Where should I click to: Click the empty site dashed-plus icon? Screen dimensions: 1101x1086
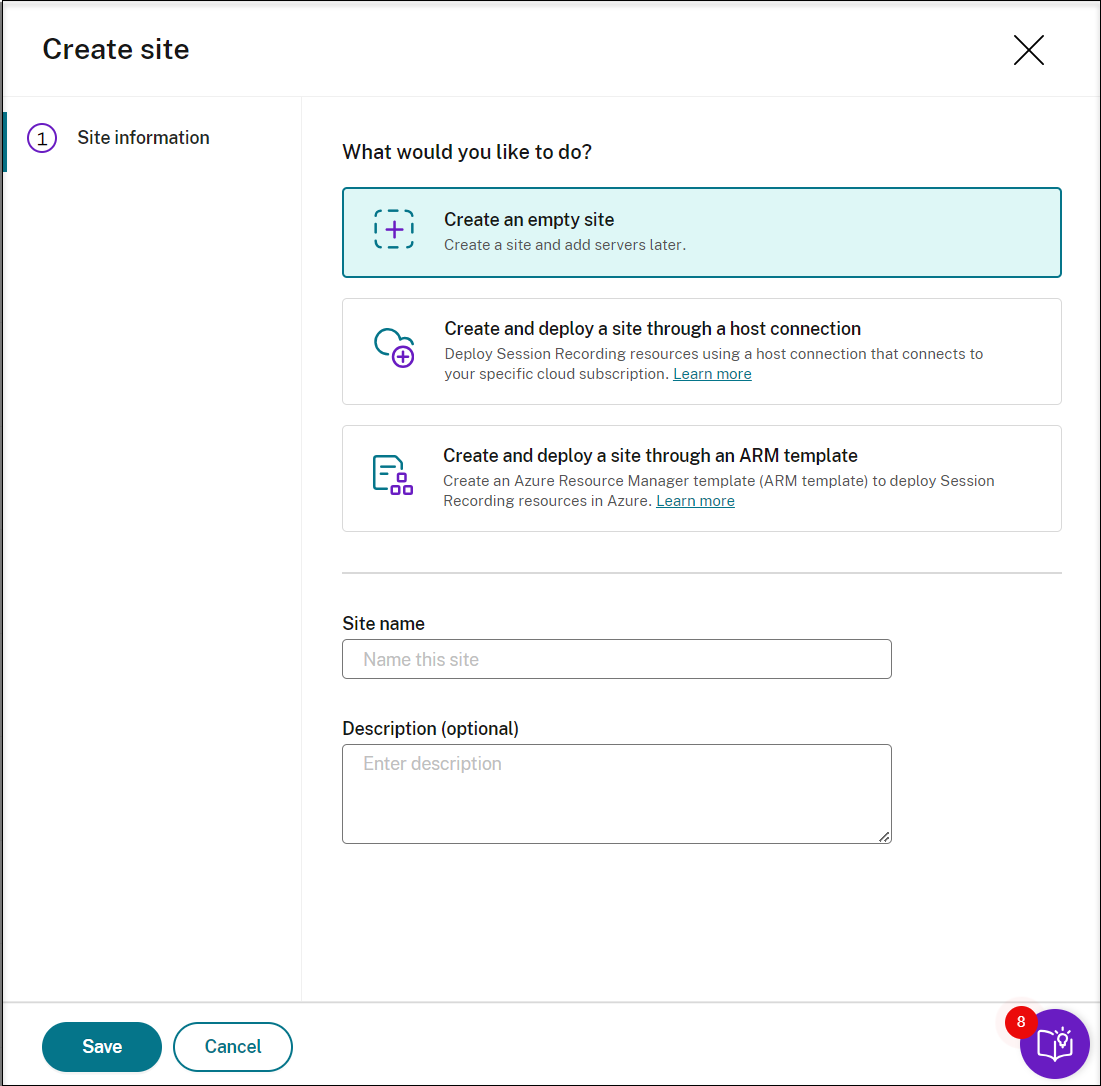coord(394,230)
